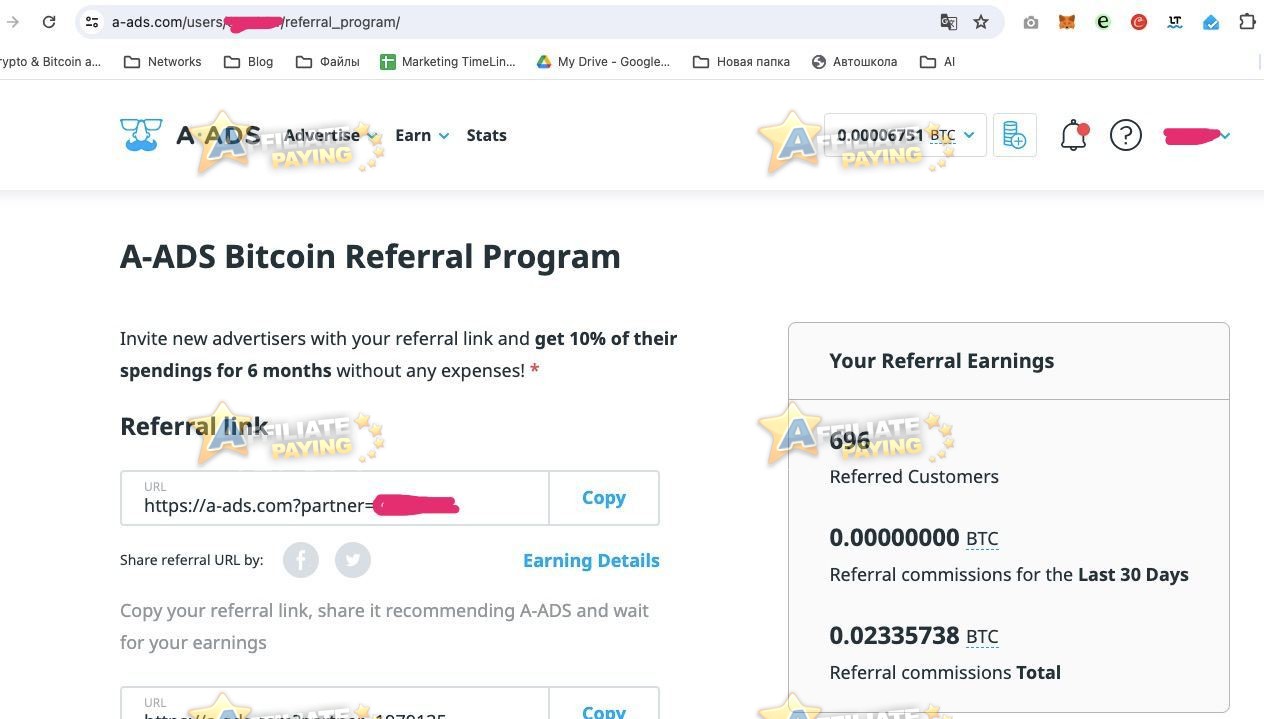Open the BTC balance dropdown
1264x719 pixels.
coord(905,135)
